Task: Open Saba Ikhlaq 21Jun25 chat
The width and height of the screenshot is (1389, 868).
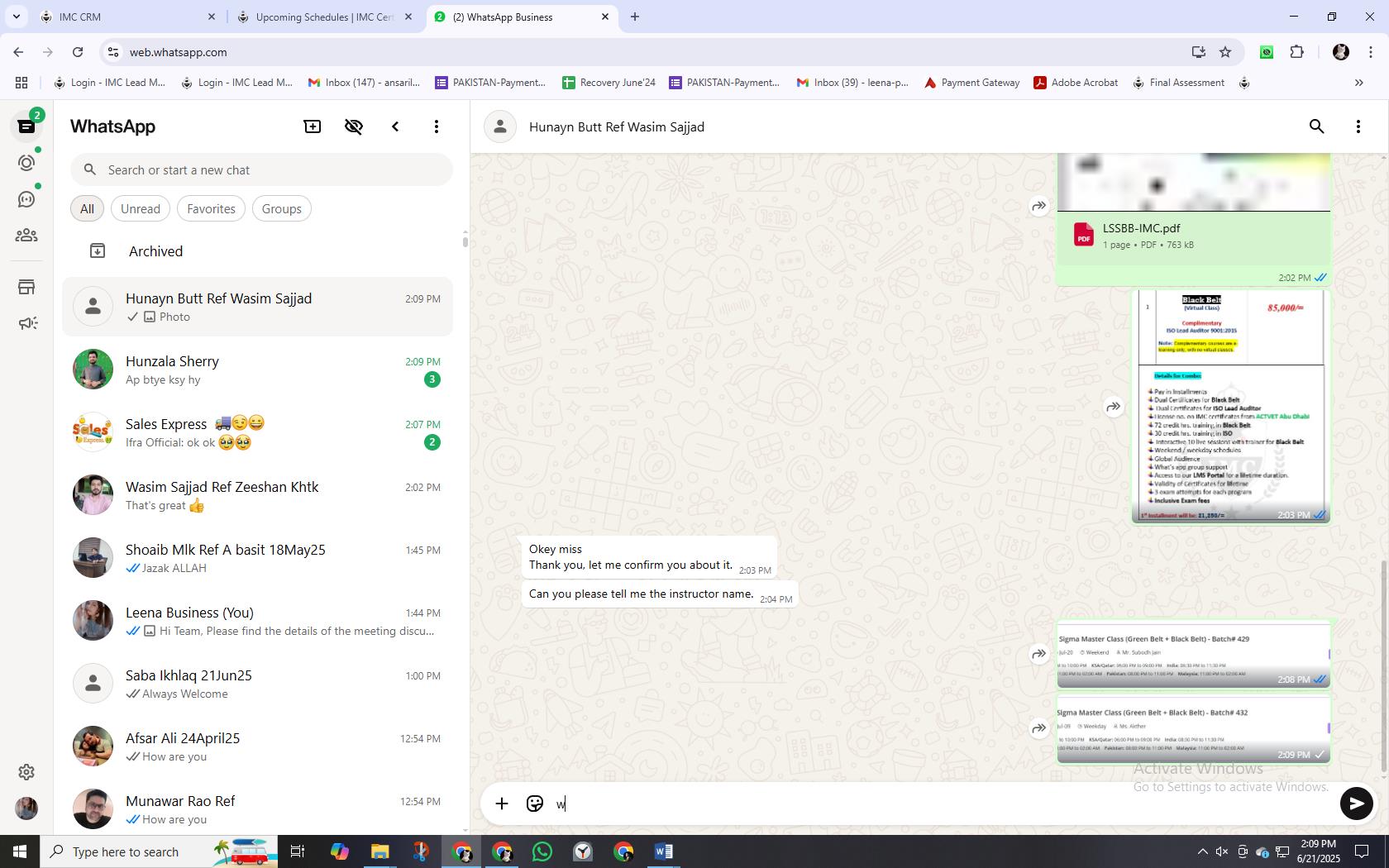Action: (257, 684)
